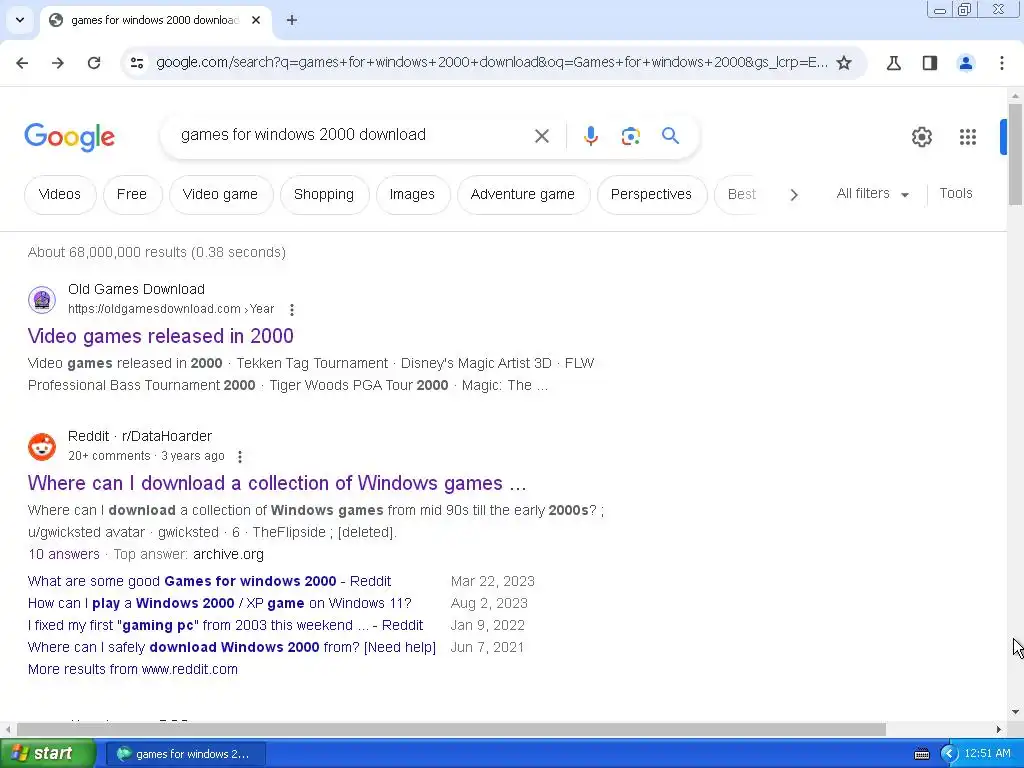The width and height of the screenshot is (1024, 768).
Task: Open more options for the Reddit result
Action: coord(240,456)
